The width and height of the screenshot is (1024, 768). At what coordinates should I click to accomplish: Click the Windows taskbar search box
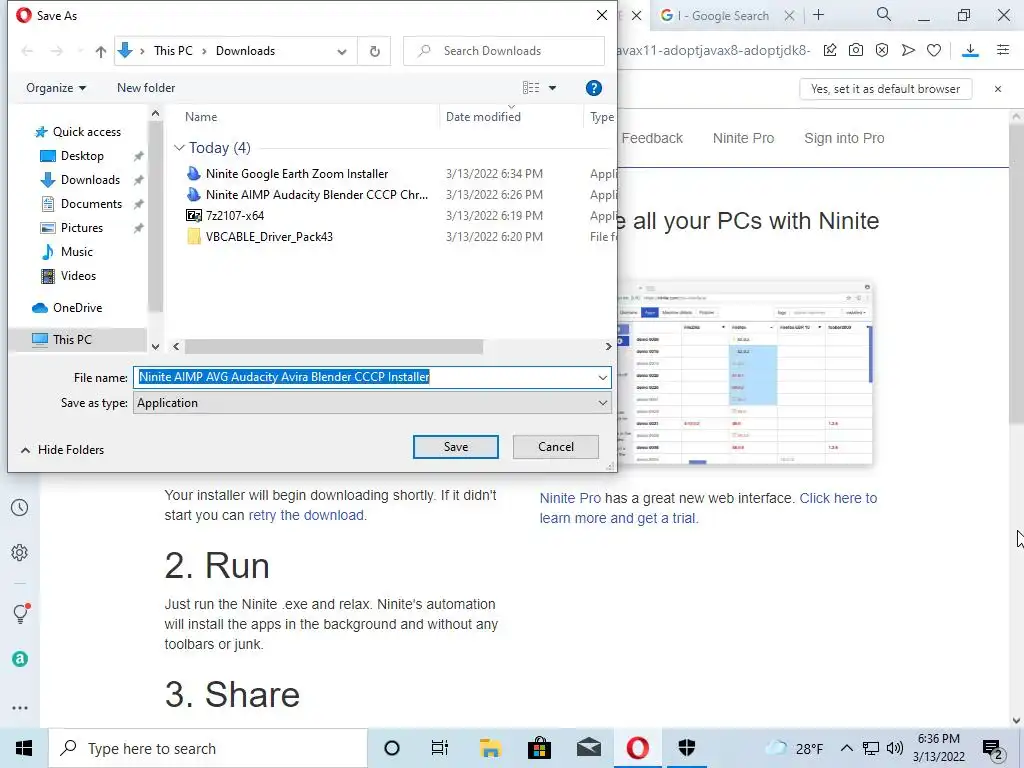pyautogui.click(x=208, y=748)
